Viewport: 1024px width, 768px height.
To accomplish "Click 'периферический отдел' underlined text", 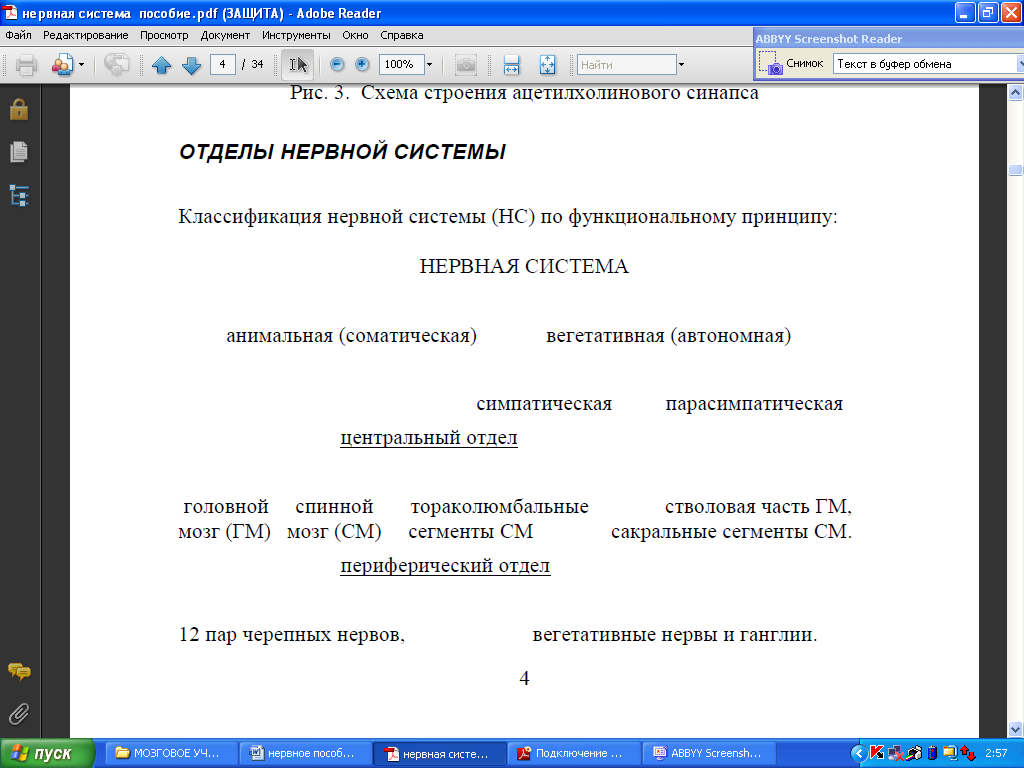I will point(445,565).
